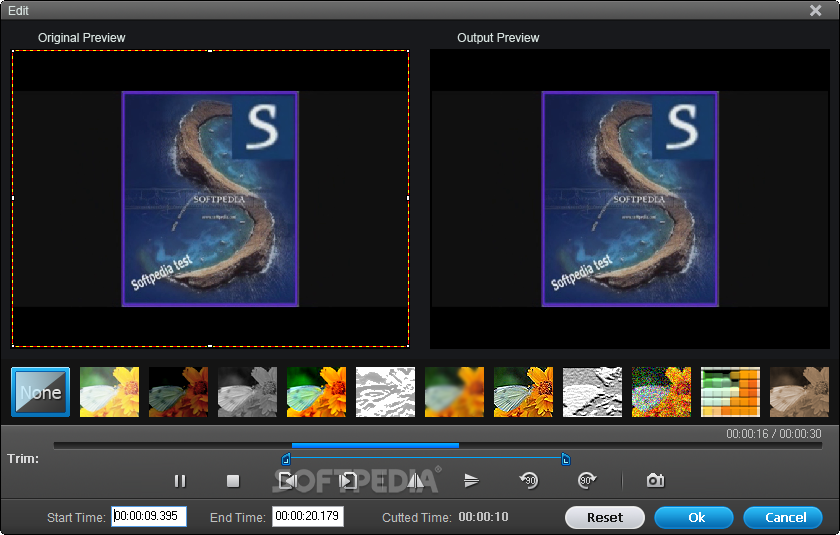Apply the gray emboss effect

pyautogui.click(x=592, y=392)
